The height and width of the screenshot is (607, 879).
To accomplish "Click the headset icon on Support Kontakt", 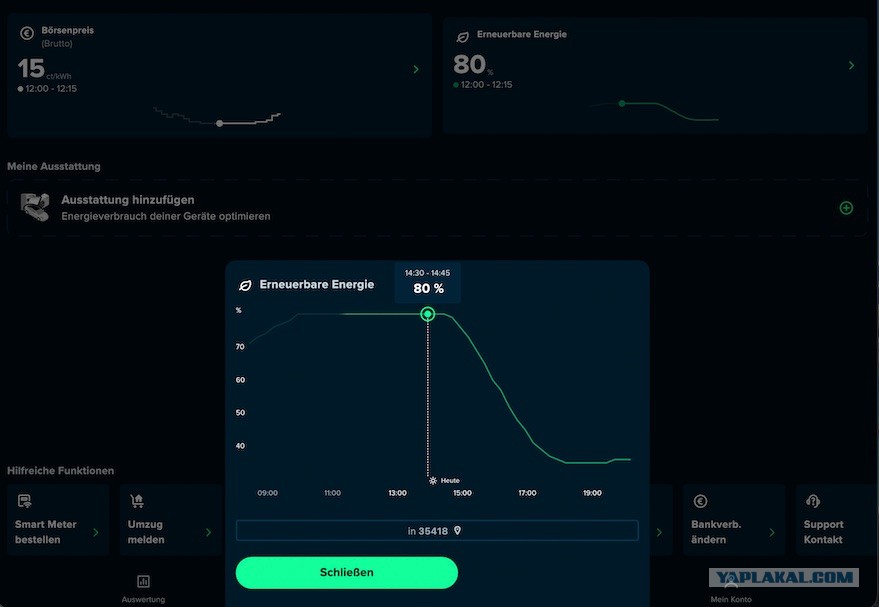I will click(x=813, y=501).
